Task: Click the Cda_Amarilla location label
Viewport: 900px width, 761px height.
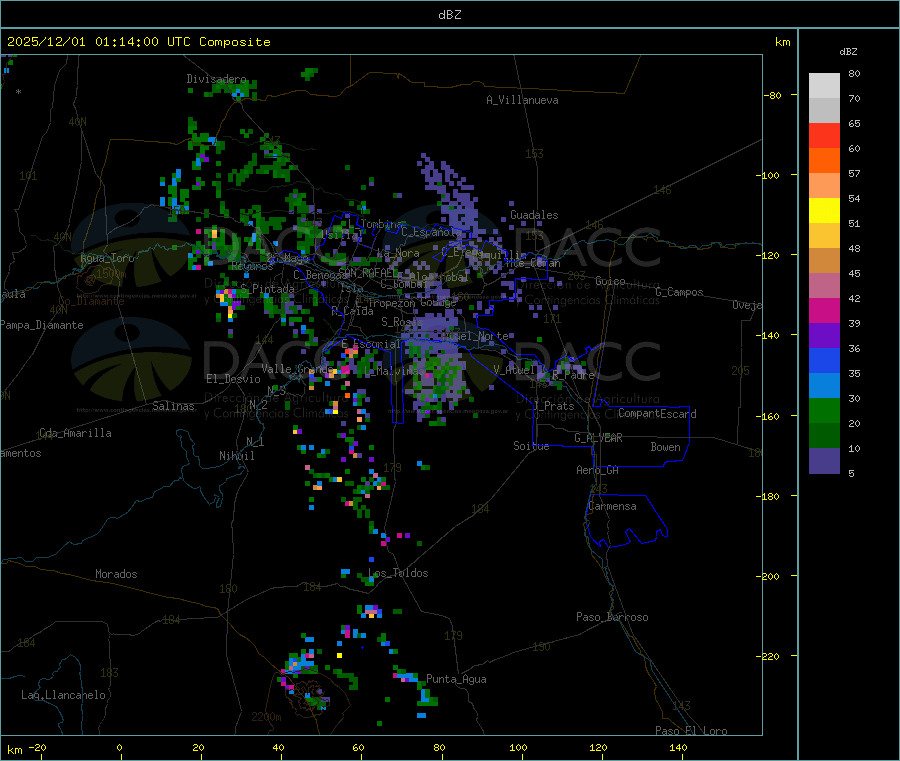Action: click(x=75, y=433)
